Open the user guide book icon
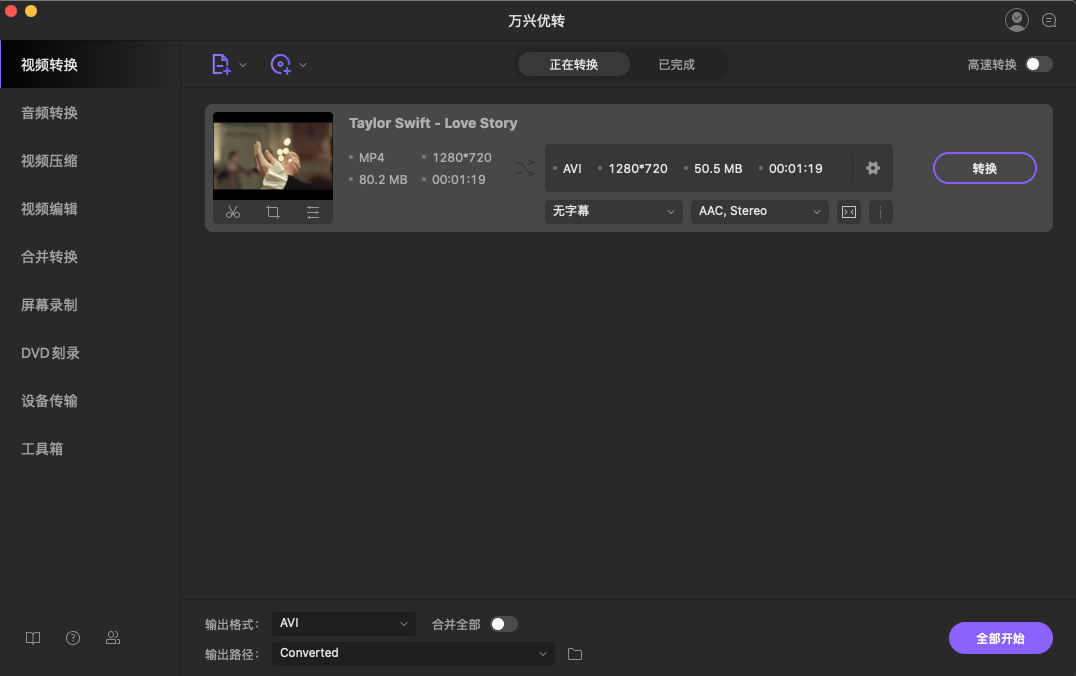This screenshot has height=676, width=1076. tap(32, 637)
